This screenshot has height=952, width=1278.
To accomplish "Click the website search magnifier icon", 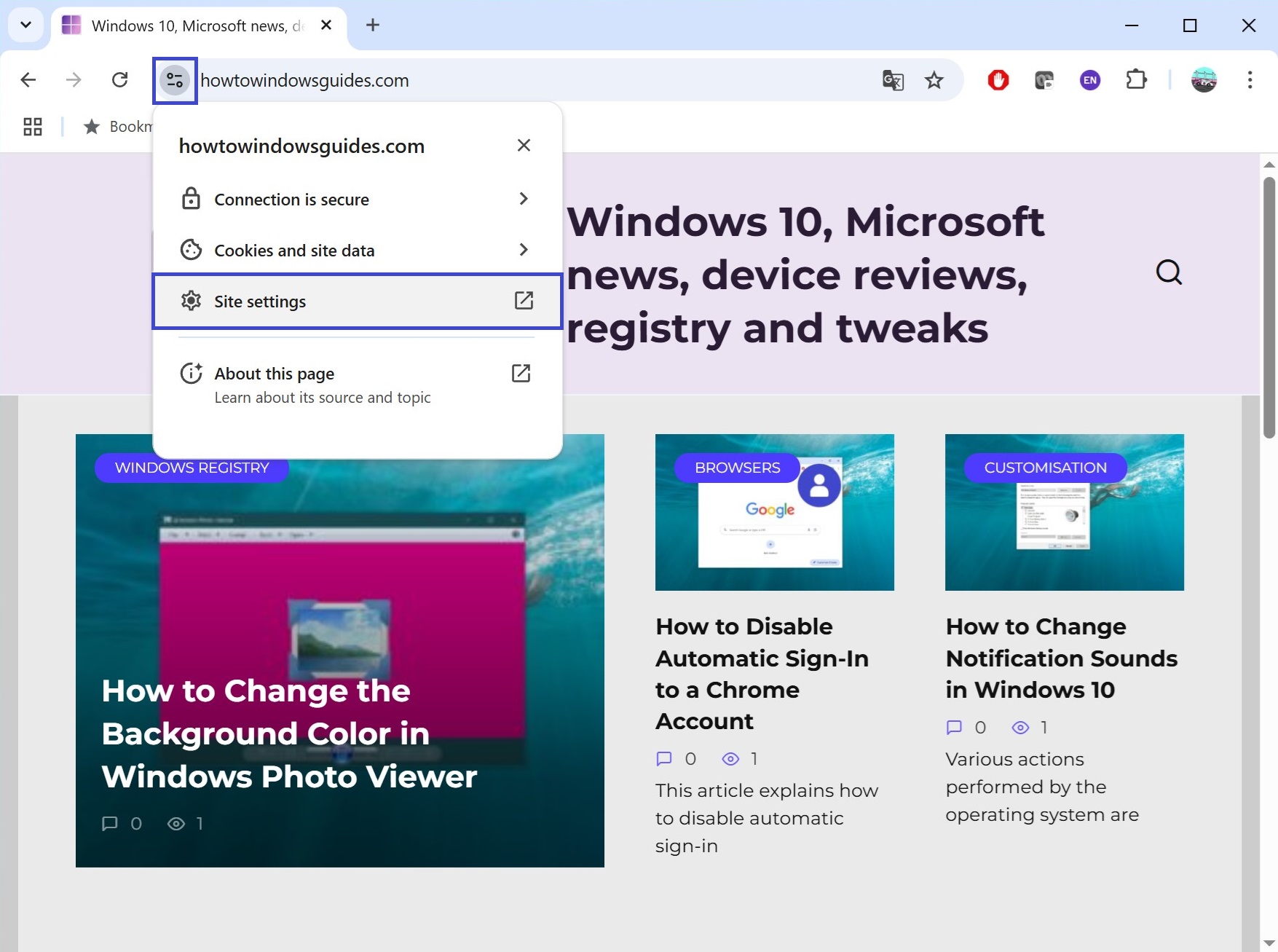I will point(1169,272).
